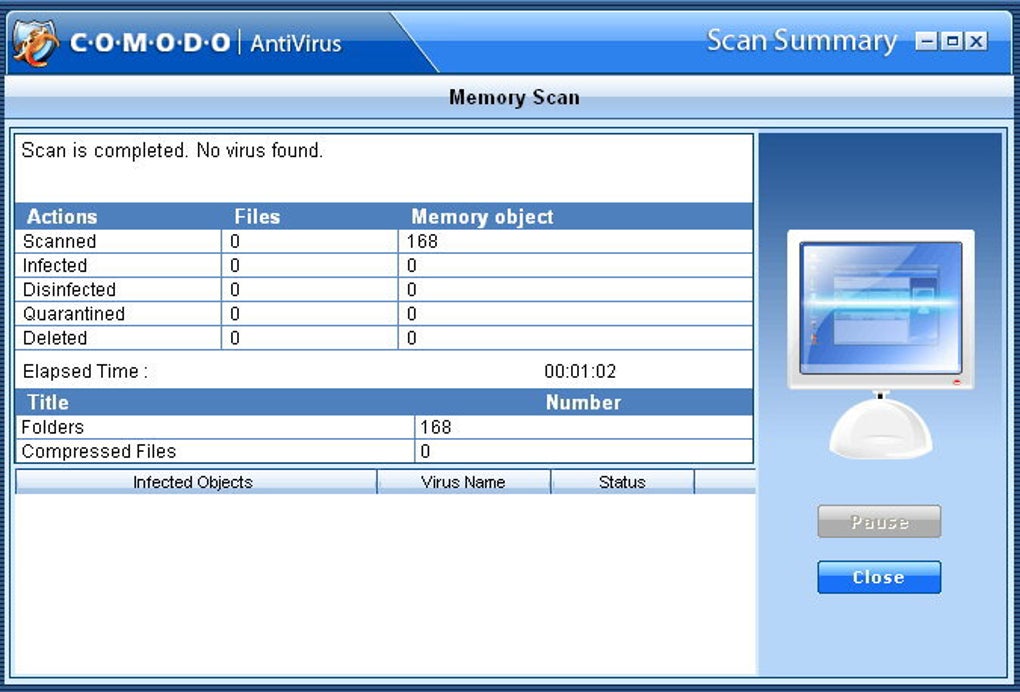Click the greyed-out Pause button
This screenshot has width=1020, height=692.
(879, 522)
